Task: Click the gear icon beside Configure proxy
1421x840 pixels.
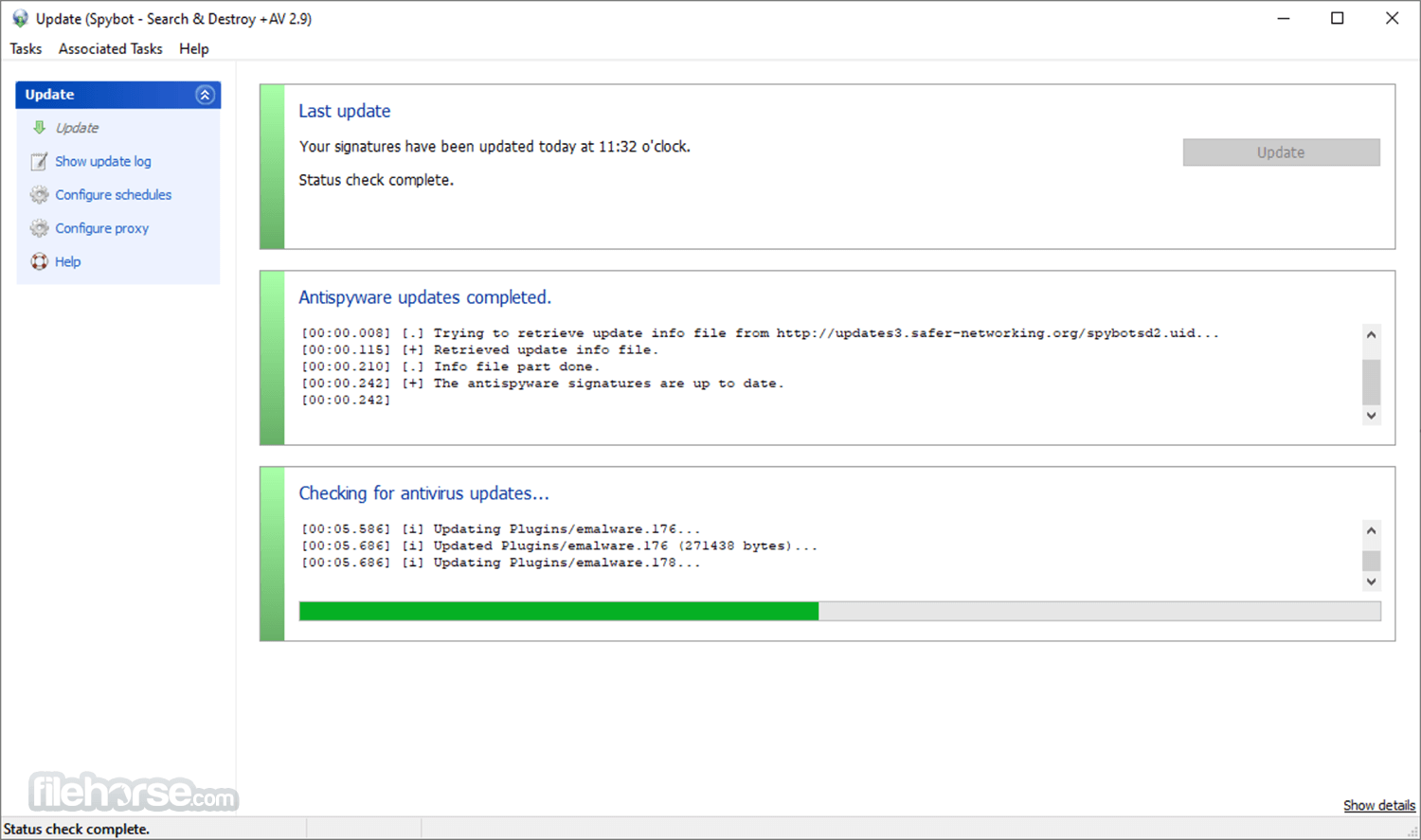Action: [x=39, y=228]
